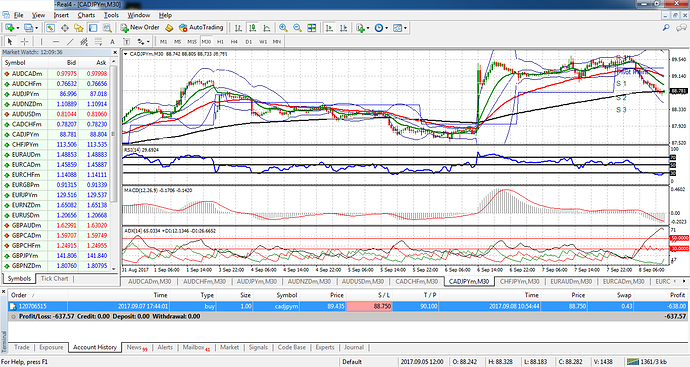The height and width of the screenshot is (367, 690).
Task: Switch to the EURAUDm,M30 chart tab
Action: pyautogui.click(x=571, y=282)
